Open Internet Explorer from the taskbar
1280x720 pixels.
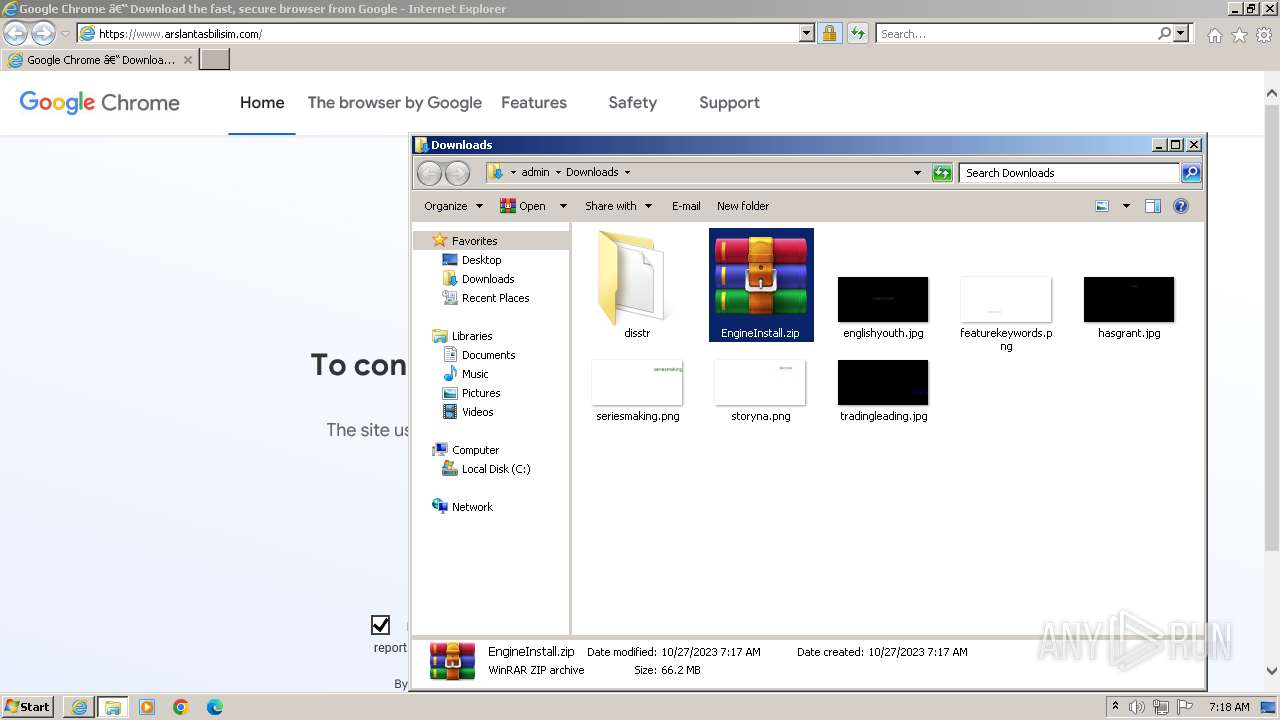pos(79,707)
